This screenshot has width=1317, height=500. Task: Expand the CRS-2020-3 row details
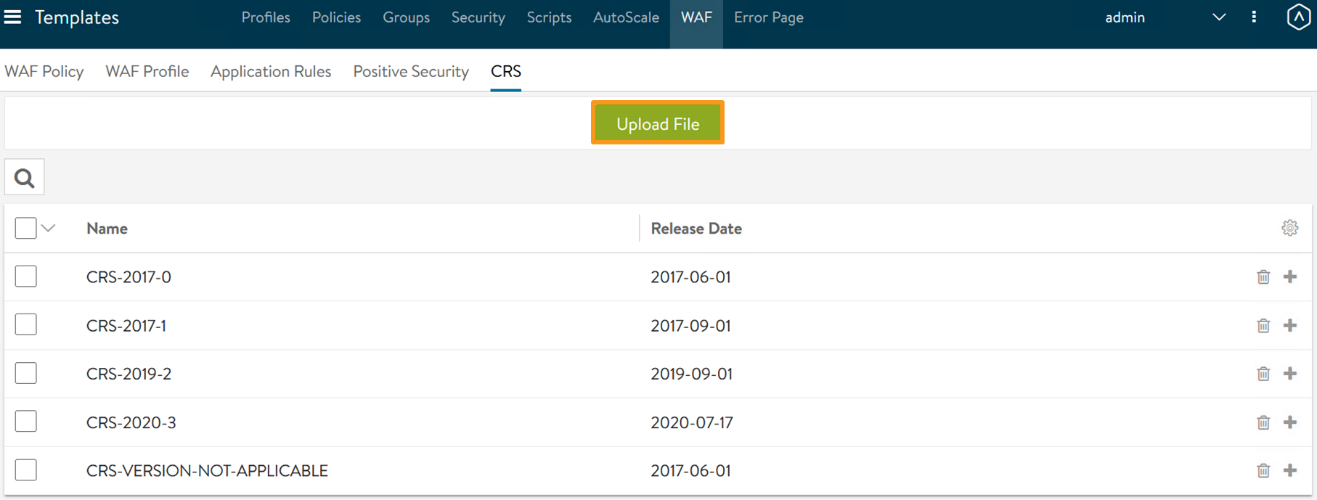(x=1290, y=422)
